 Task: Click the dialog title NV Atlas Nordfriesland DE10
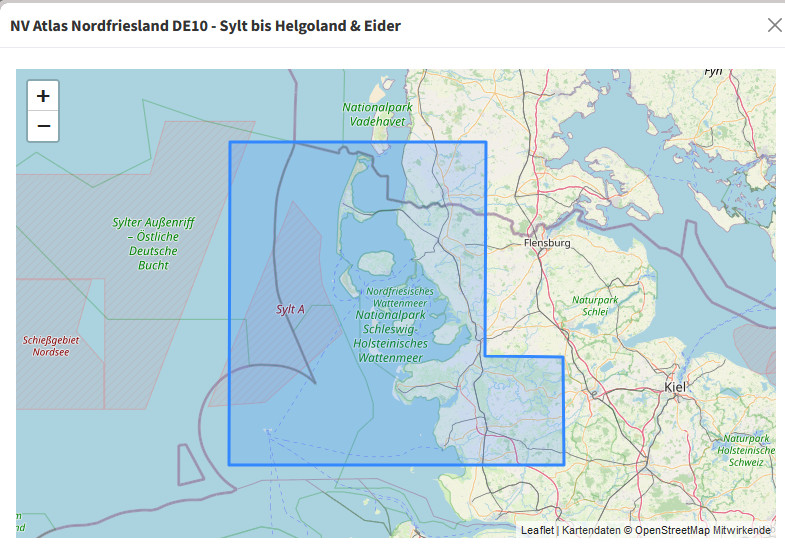(x=205, y=26)
